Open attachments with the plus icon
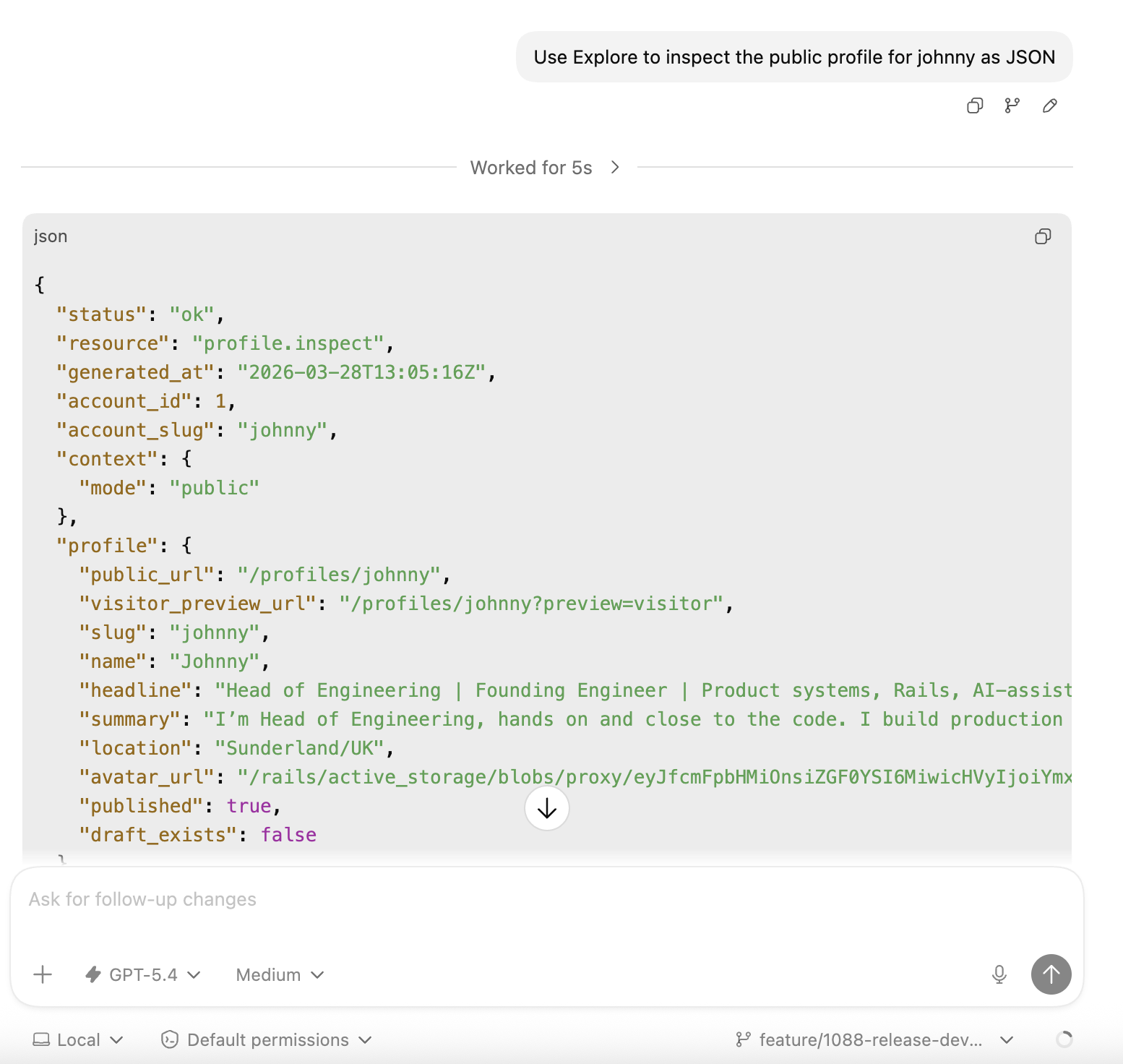1123x1064 pixels. [x=43, y=974]
